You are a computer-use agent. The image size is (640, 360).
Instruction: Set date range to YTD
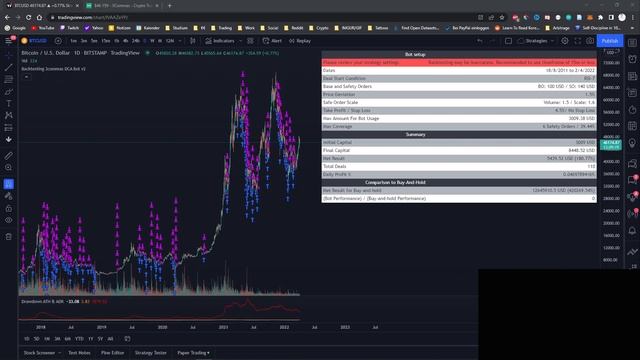[x=79, y=339]
